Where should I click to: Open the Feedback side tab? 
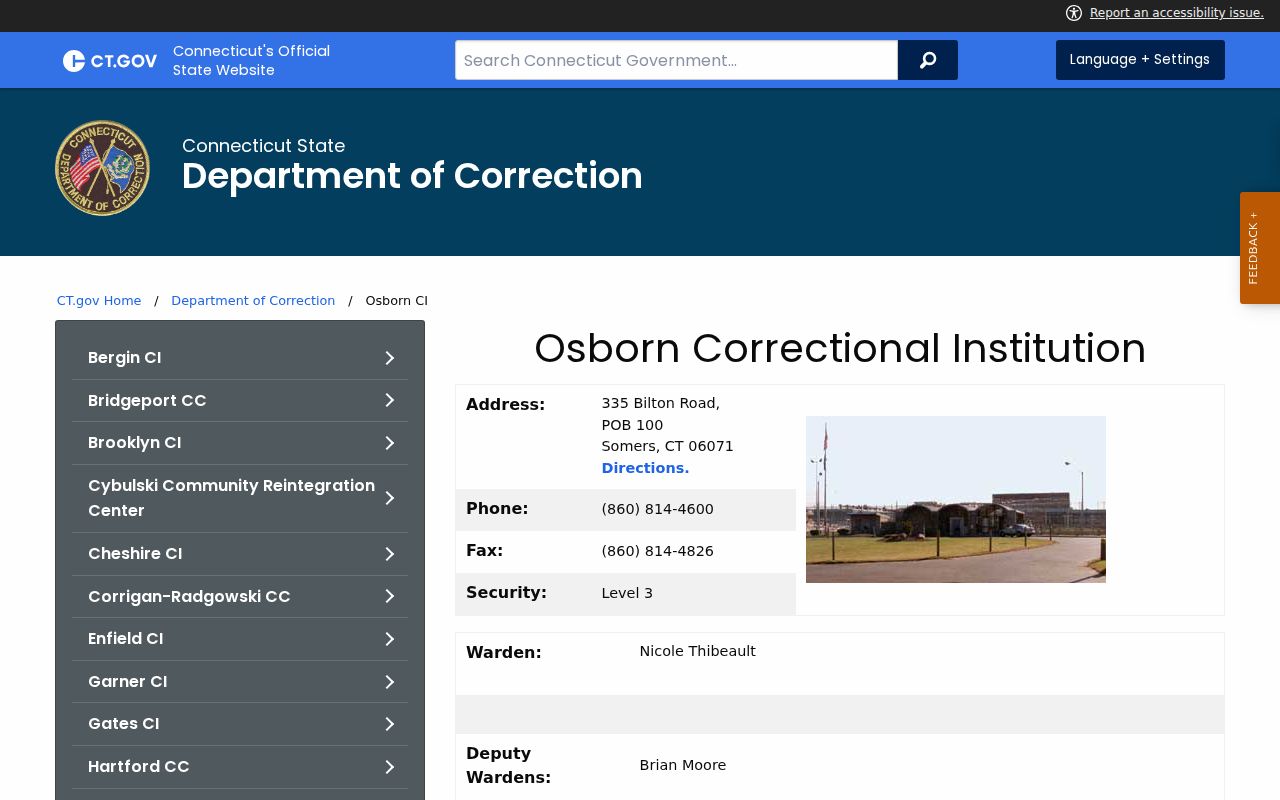1260,248
